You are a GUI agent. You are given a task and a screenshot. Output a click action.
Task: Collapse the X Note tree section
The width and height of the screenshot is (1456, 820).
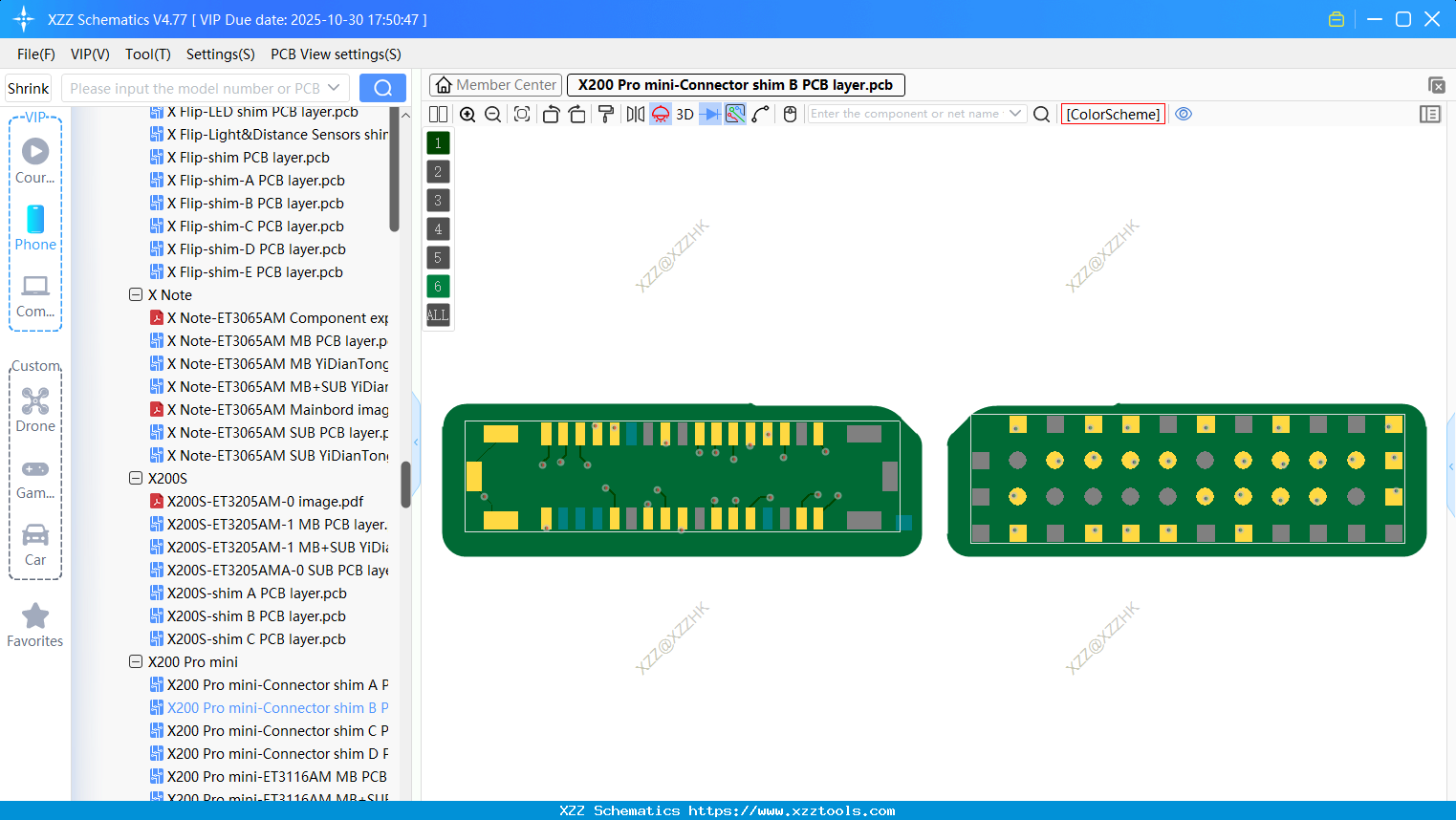pos(136,294)
